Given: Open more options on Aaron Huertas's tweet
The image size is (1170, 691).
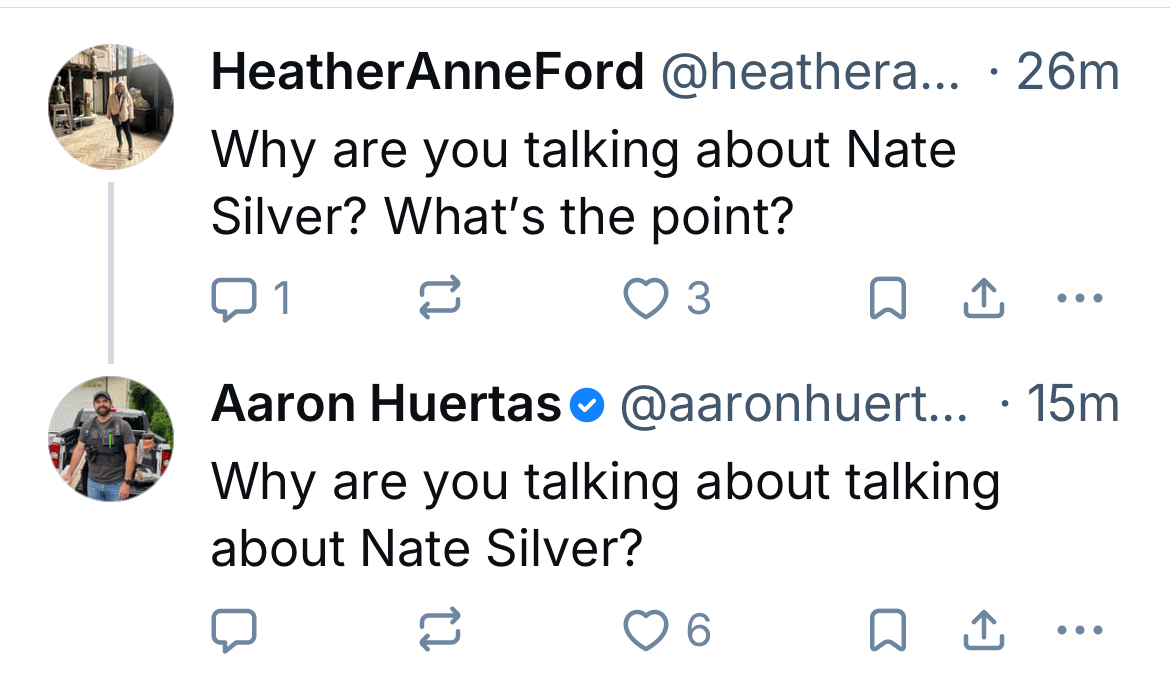Looking at the screenshot, I should (x=1080, y=630).
